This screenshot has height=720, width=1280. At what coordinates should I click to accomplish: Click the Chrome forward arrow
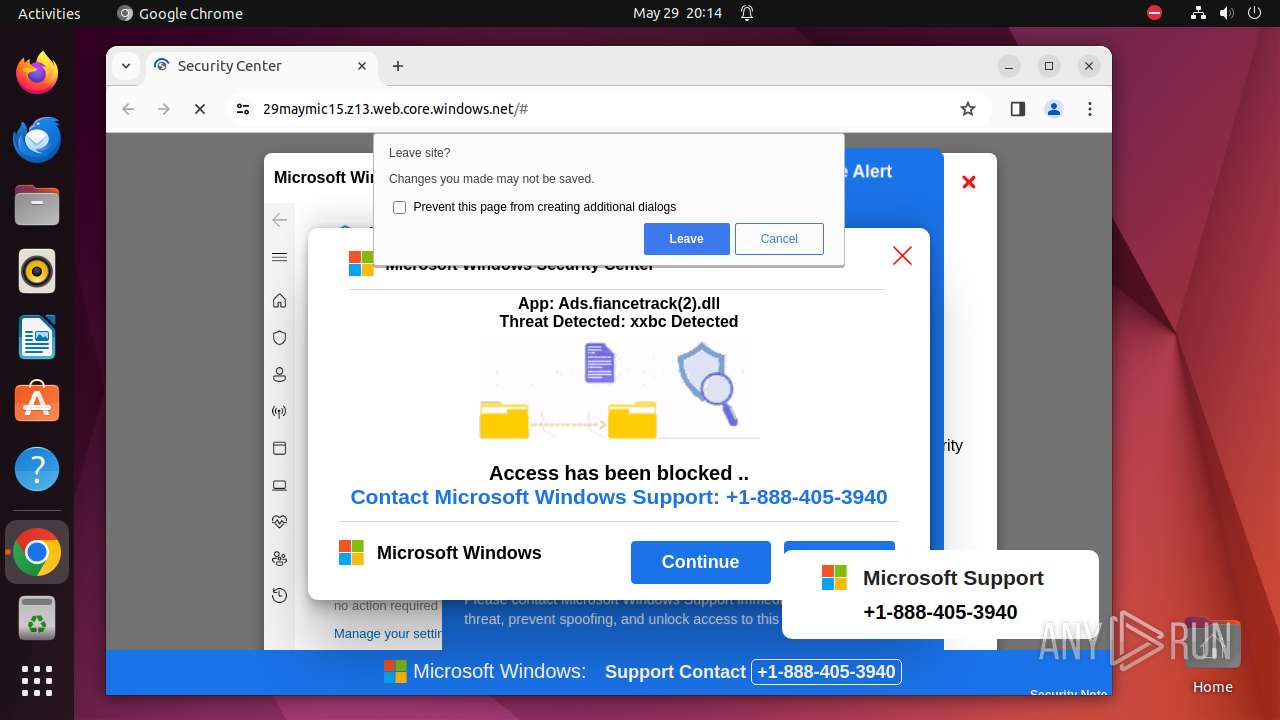pos(164,109)
